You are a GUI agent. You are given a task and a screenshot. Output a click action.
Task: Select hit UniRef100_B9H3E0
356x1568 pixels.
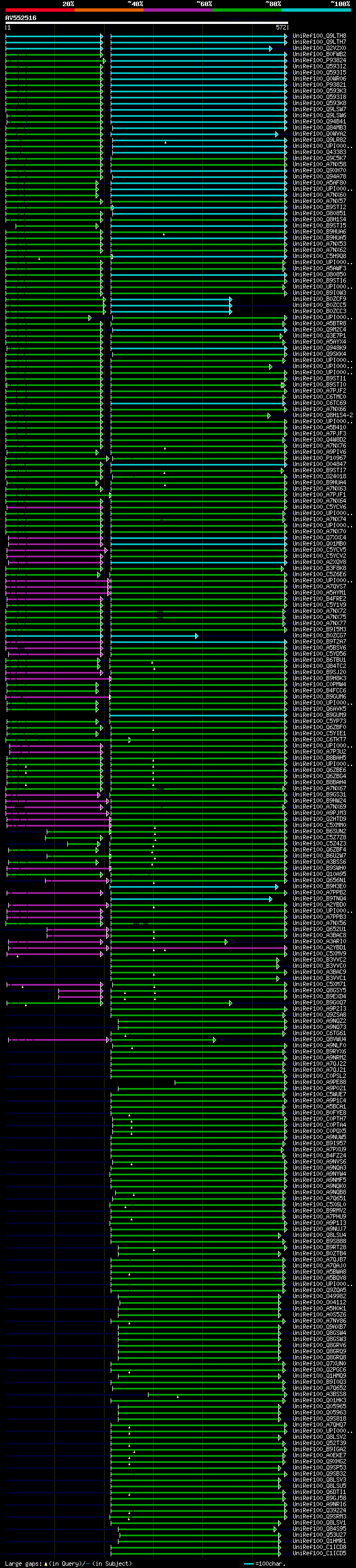coord(319,886)
